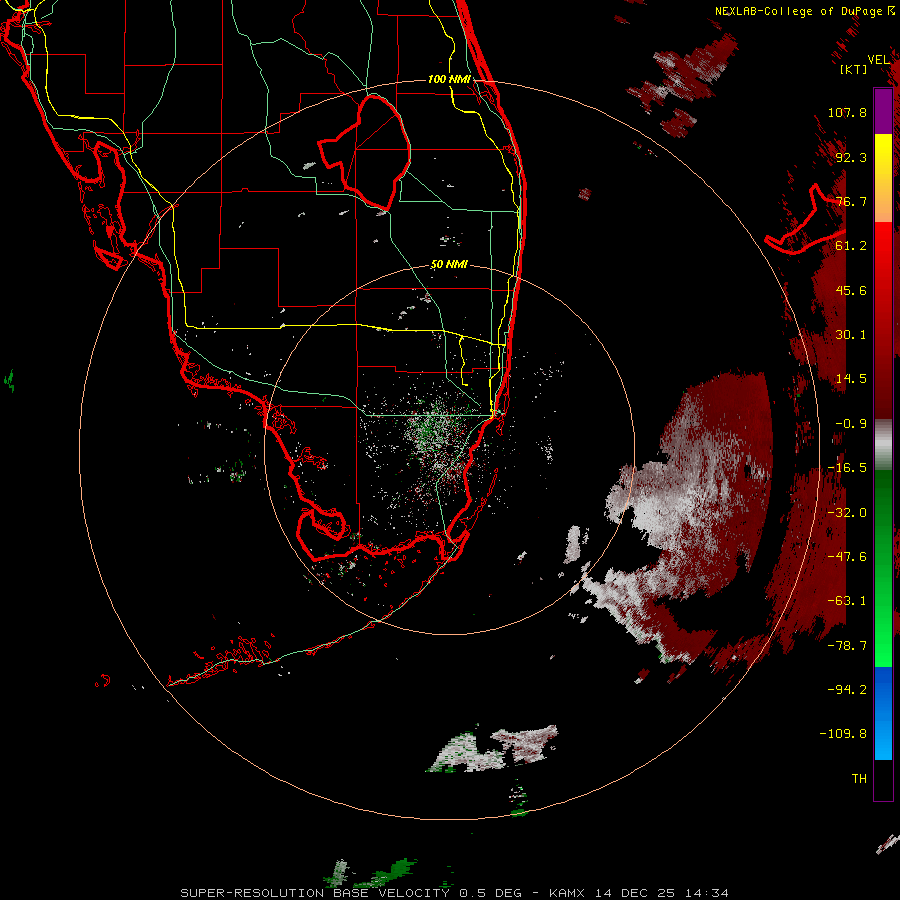Click the 100 NMI range ring label
Viewport: 900px width, 900px height.
pos(449,79)
